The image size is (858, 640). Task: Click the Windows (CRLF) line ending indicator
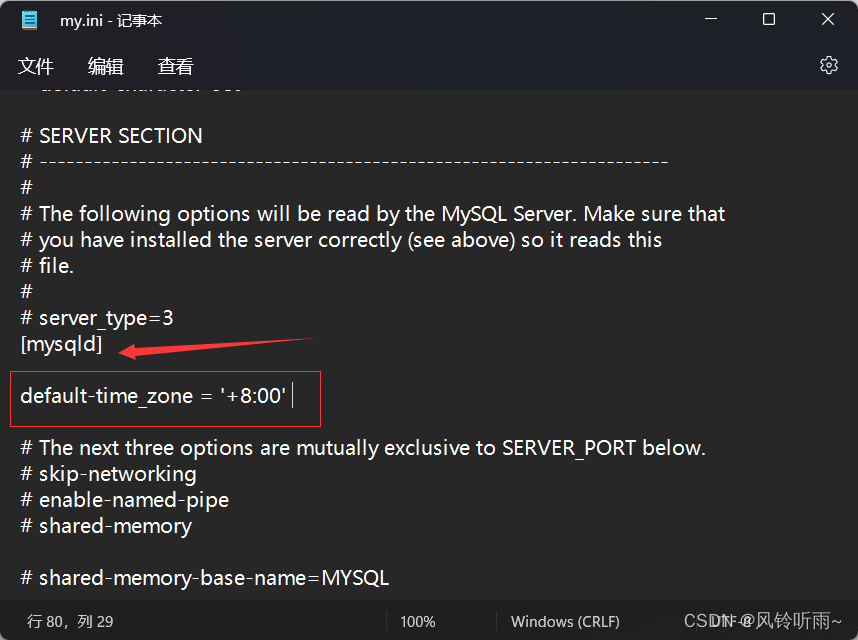point(565,621)
